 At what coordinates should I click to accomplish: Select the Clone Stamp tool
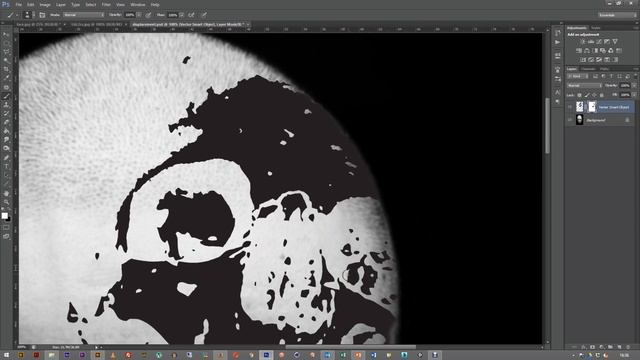coord(6,104)
